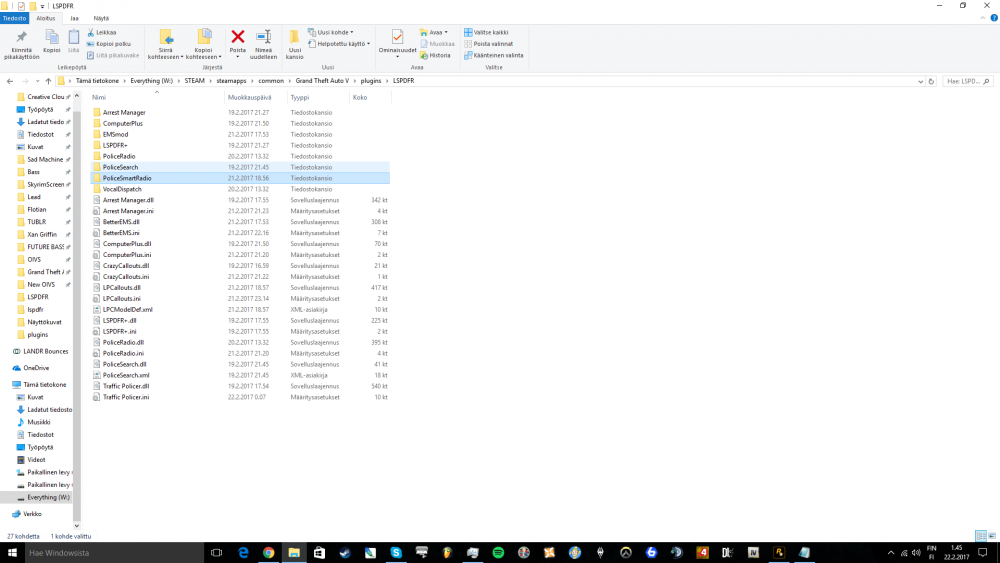Screen dimensions: 1000x563
Task: Open address bar history dropdown
Action: (920, 82)
